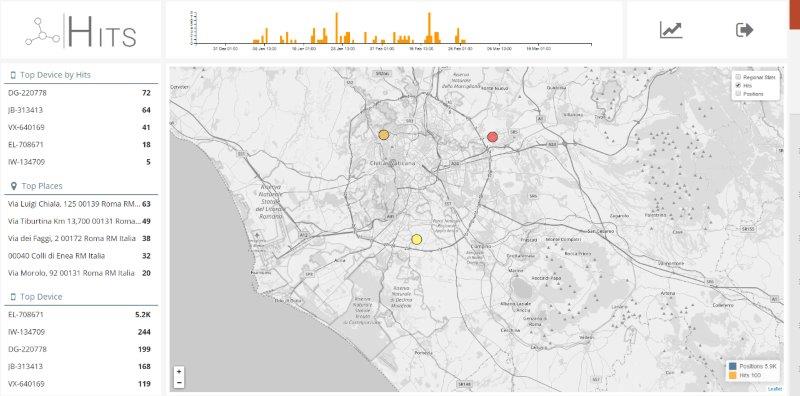The height and width of the screenshot is (396, 800).
Task: Click the blue Positions legend swatch
Action: tap(733, 366)
